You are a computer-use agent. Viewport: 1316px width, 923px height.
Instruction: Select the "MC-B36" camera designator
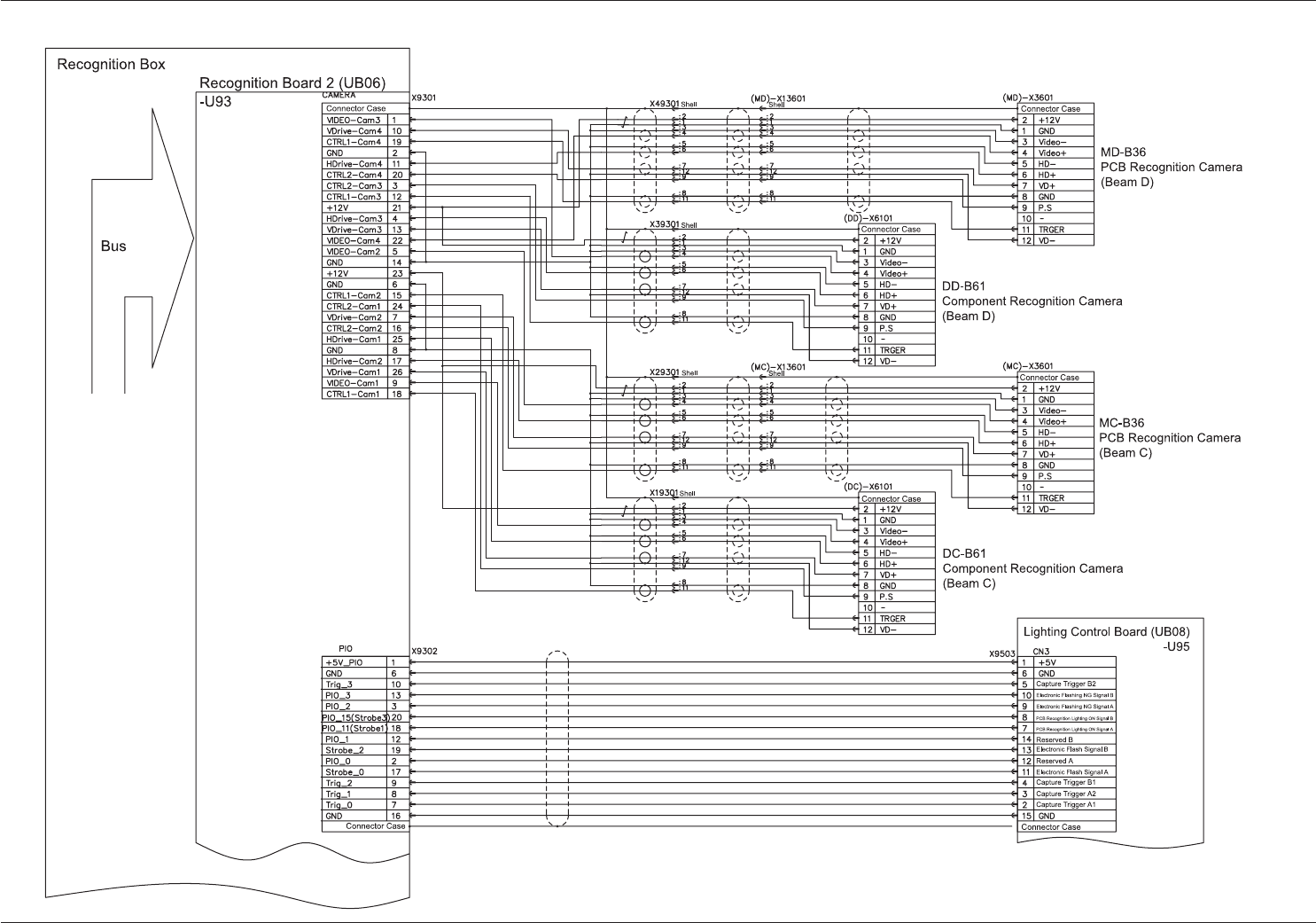point(1122,423)
